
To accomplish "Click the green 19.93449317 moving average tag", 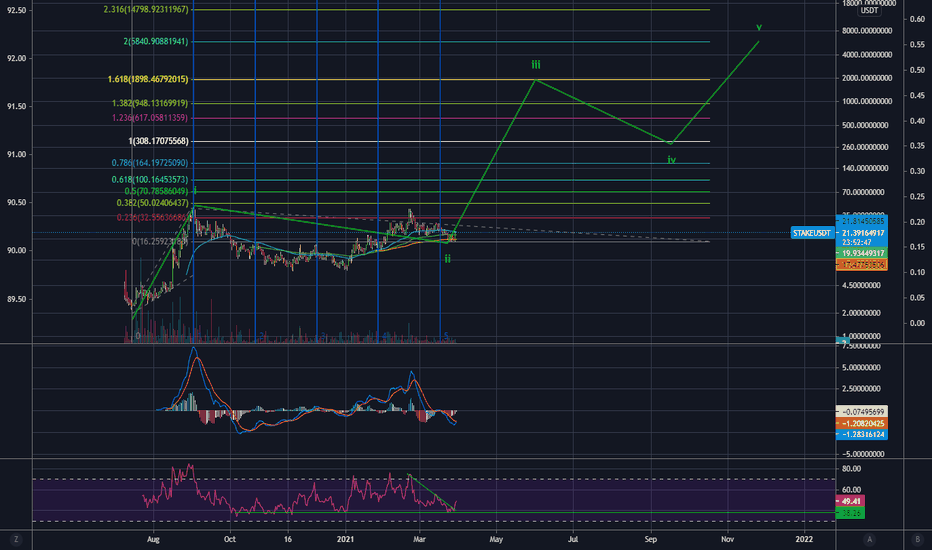I will 861,253.
